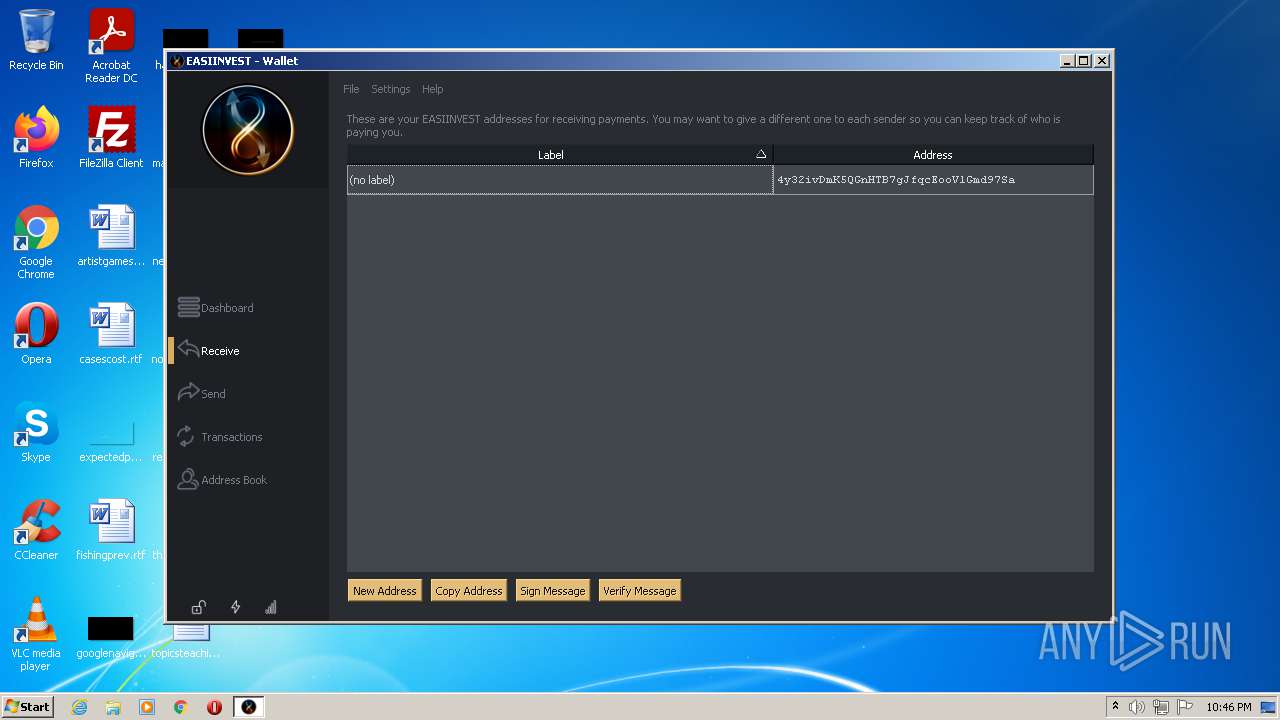Click the wallet lock status icon
Viewport: 1280px width, 720px height.
click(x=199, y=607)
